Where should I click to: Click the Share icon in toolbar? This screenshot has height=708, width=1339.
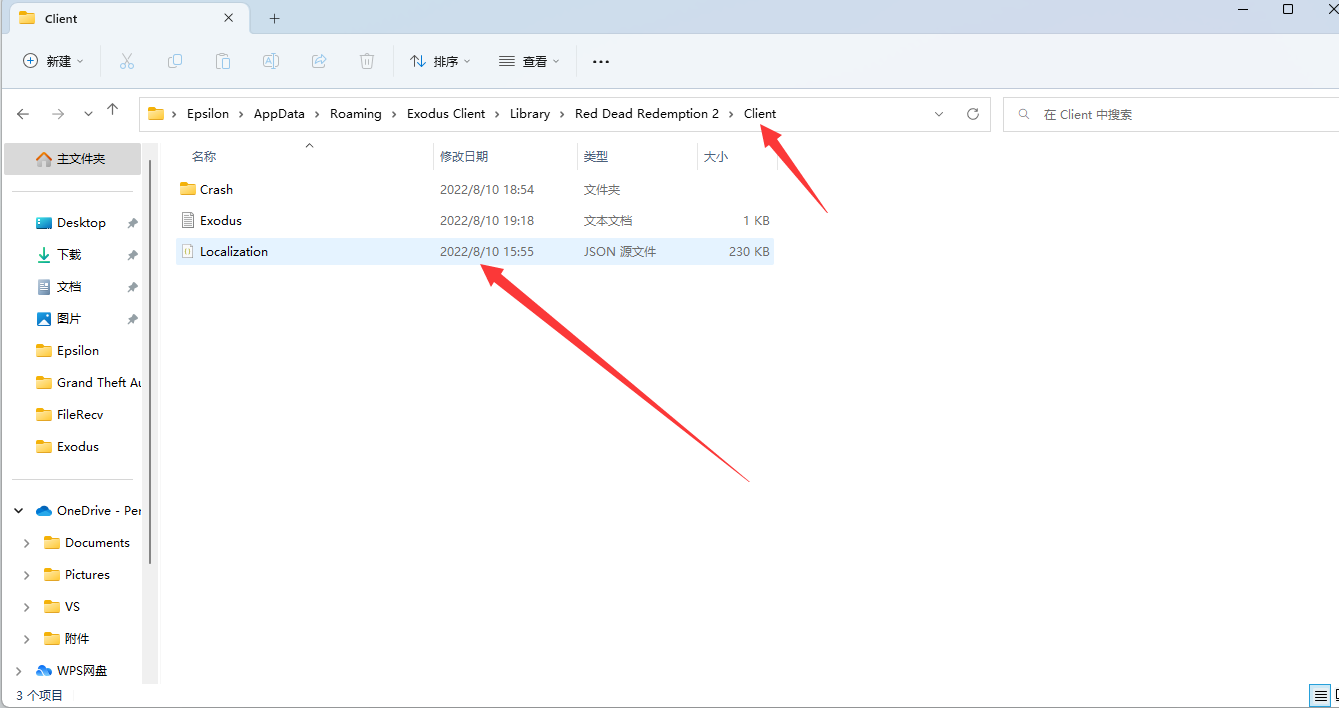[x=319, y=61]
